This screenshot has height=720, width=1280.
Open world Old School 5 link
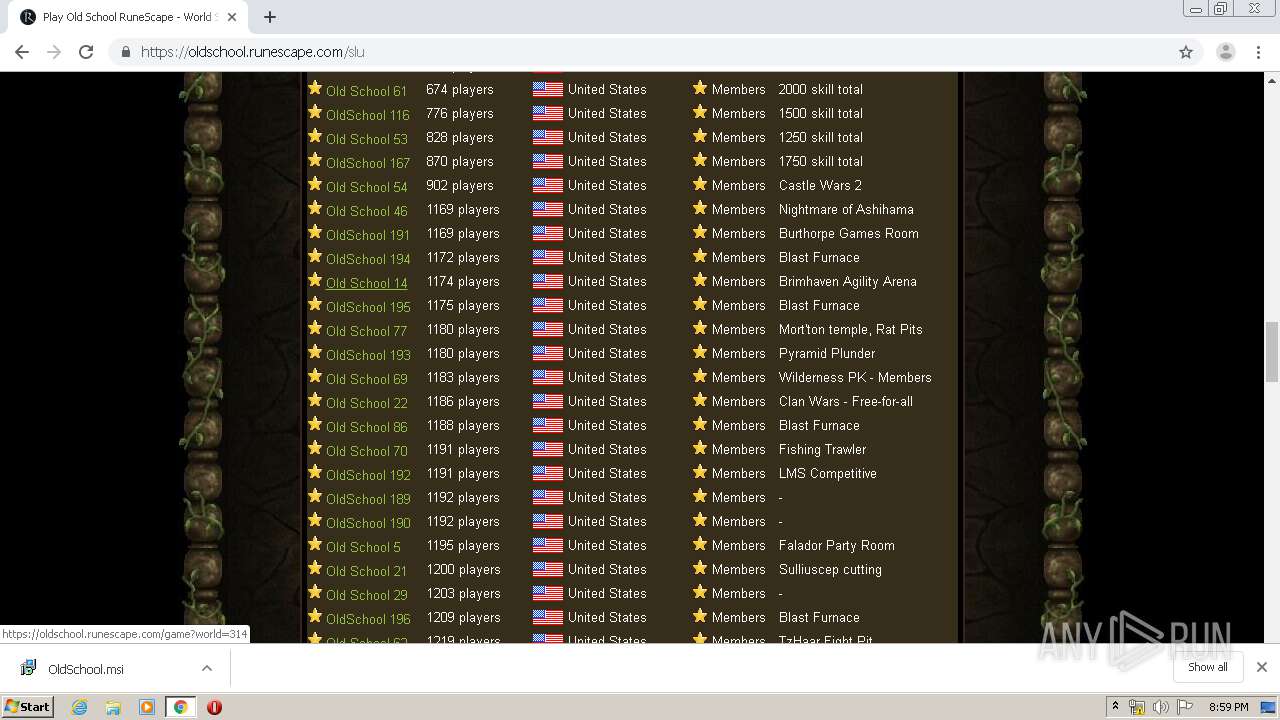pyautogui.click(x=363, y=547)
